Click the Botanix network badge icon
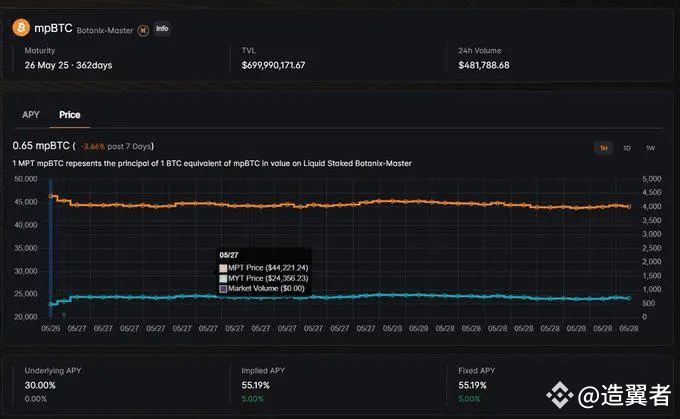Image resolution: width=680 pixels, height=419 pixels. pyautogui.click(x=144, y=29)
